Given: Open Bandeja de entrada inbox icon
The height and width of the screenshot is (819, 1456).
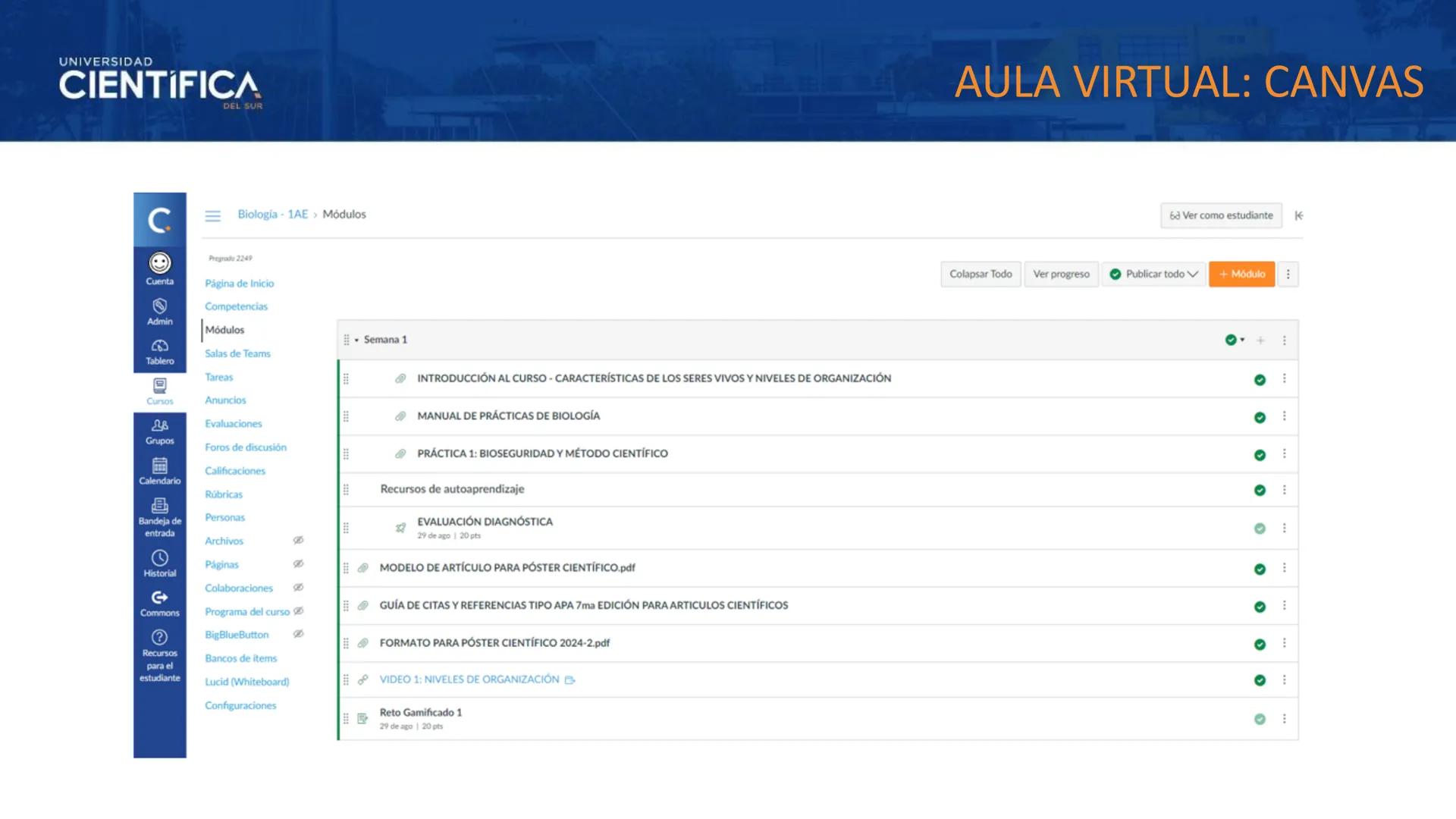Looking at the screenshot, I should 159,506.
